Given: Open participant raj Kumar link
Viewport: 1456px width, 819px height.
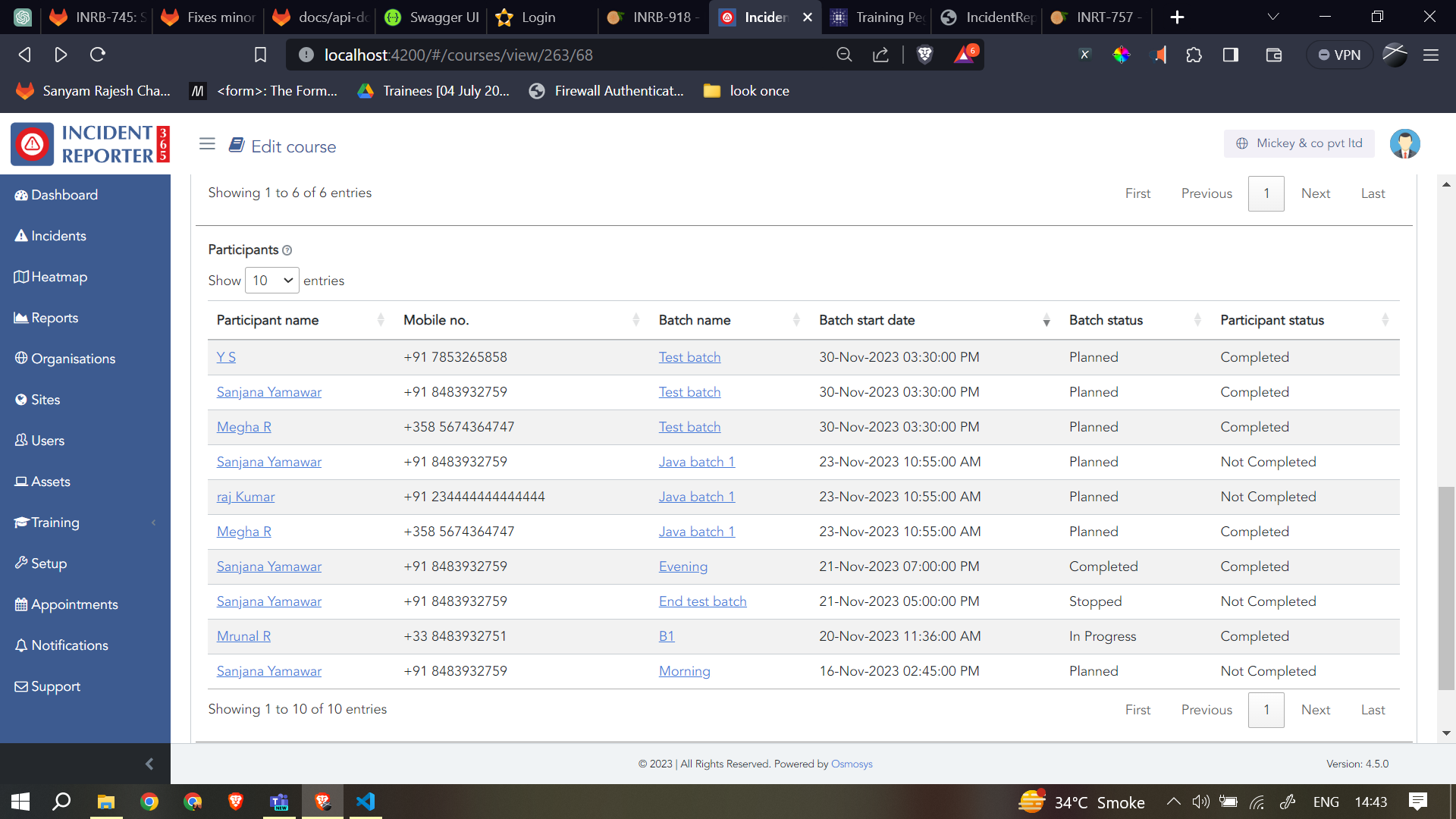Looking at the screenshot, I should coord(246,497).
